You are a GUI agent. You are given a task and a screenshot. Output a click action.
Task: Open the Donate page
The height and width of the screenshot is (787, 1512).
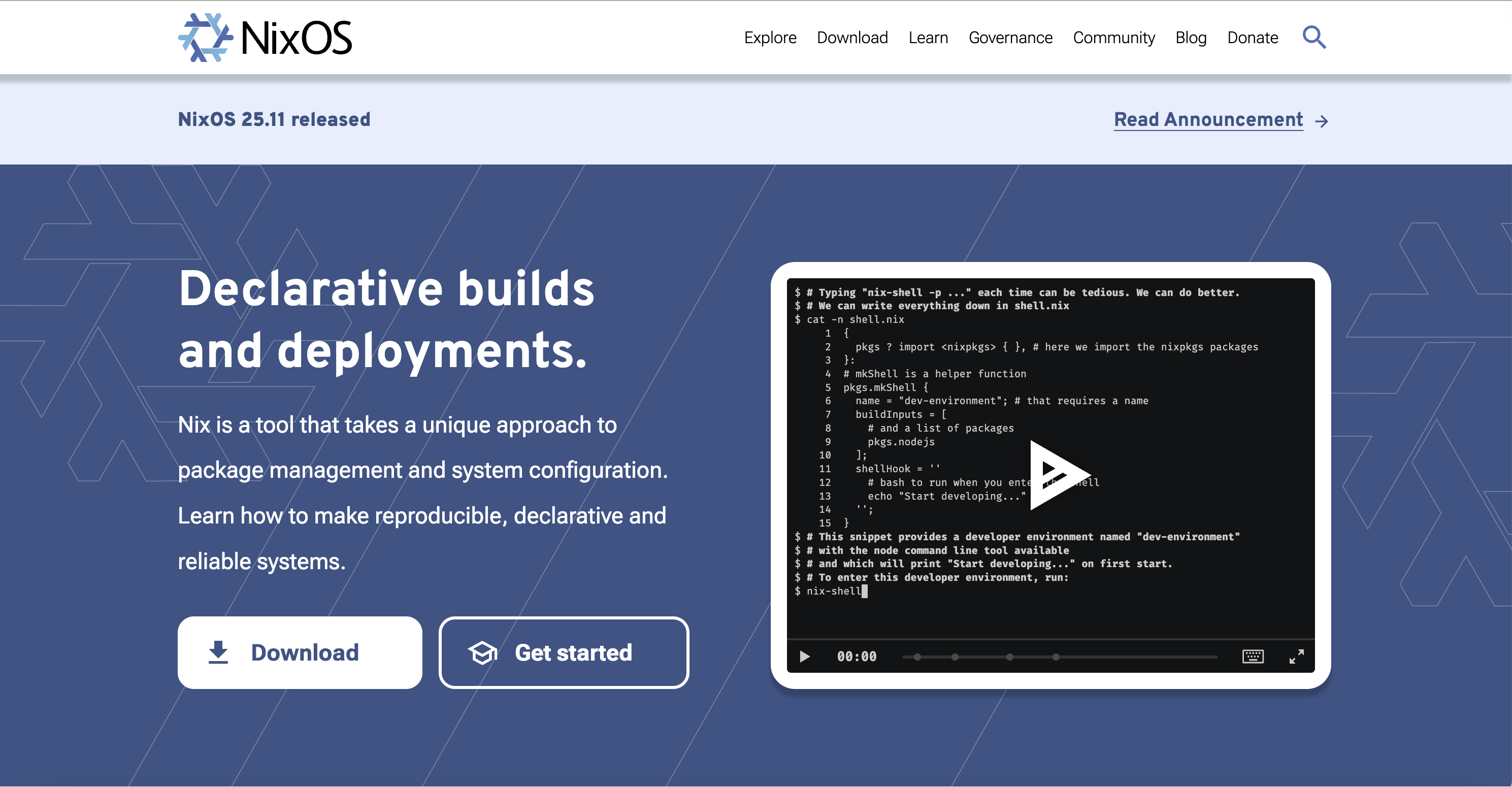(1253, 38)
